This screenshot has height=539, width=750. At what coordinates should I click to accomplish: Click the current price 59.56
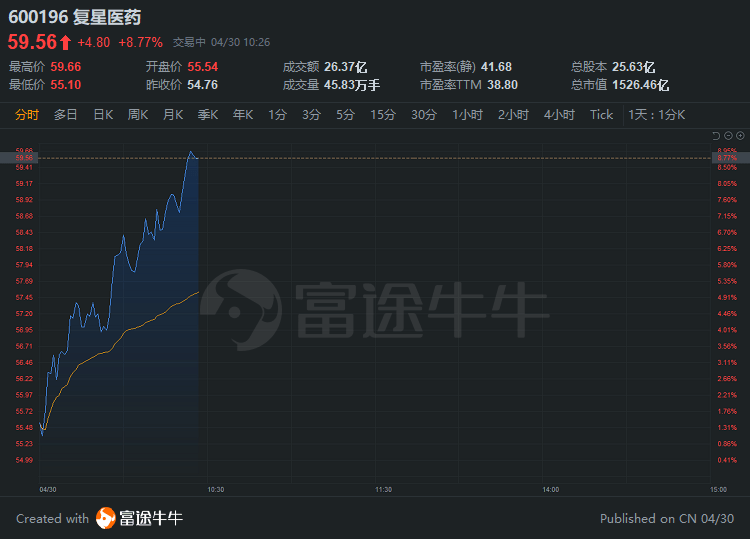33,42
